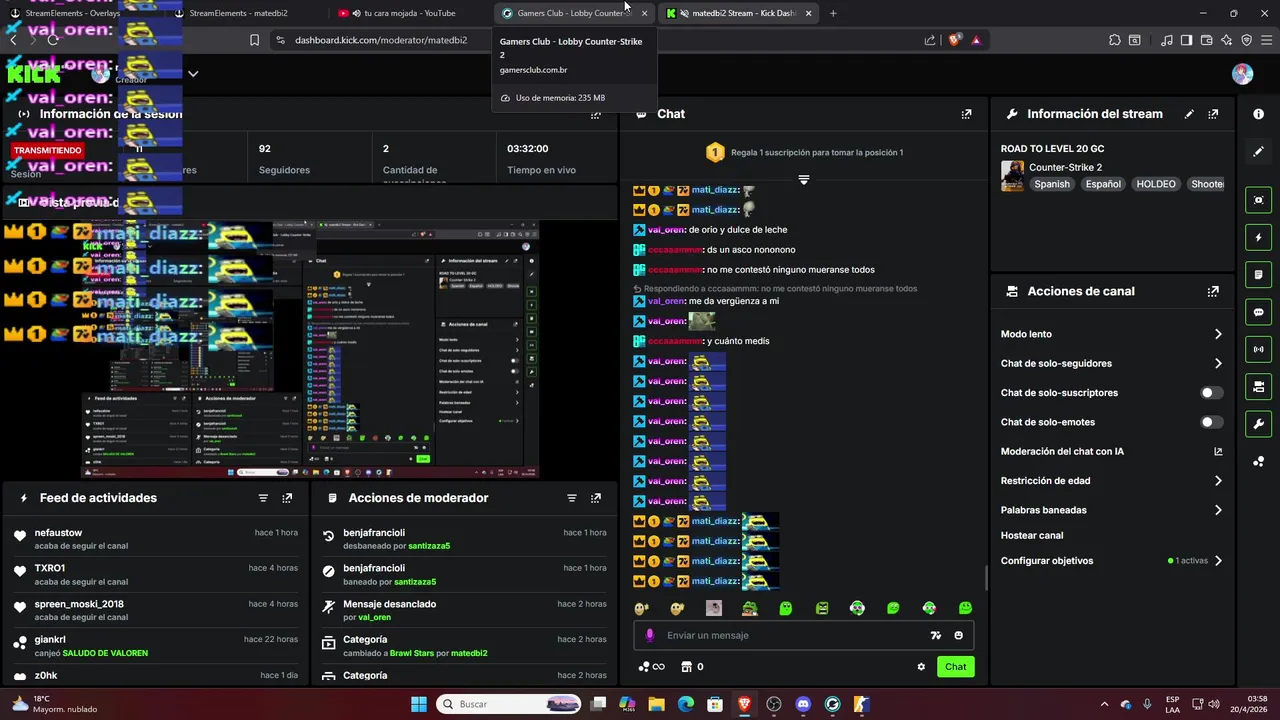The height and width of the screenshot is (720, 1280).
Task: Open Brave Leo AI sparkle icon
Action: click(x=1227, y=40)
